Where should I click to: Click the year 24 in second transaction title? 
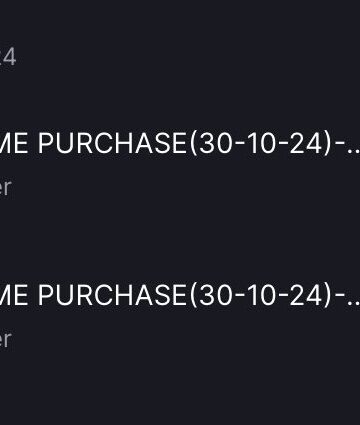[307, 295]
